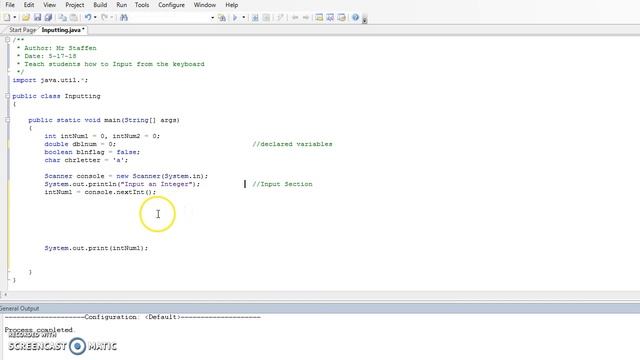The width and height of the screenshot is (640, 360).
Task: Click the "char chrletter = 'a';" line
Action: tap(86, 160)
